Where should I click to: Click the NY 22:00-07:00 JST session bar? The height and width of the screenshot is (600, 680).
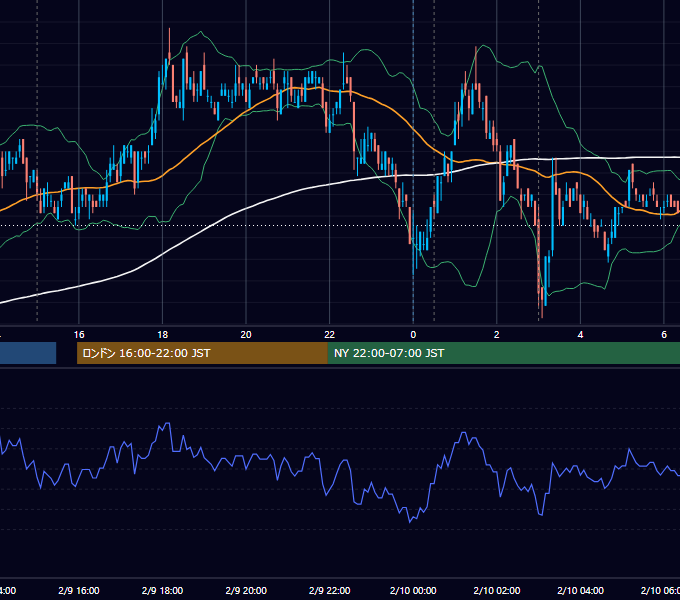point(503,353)
